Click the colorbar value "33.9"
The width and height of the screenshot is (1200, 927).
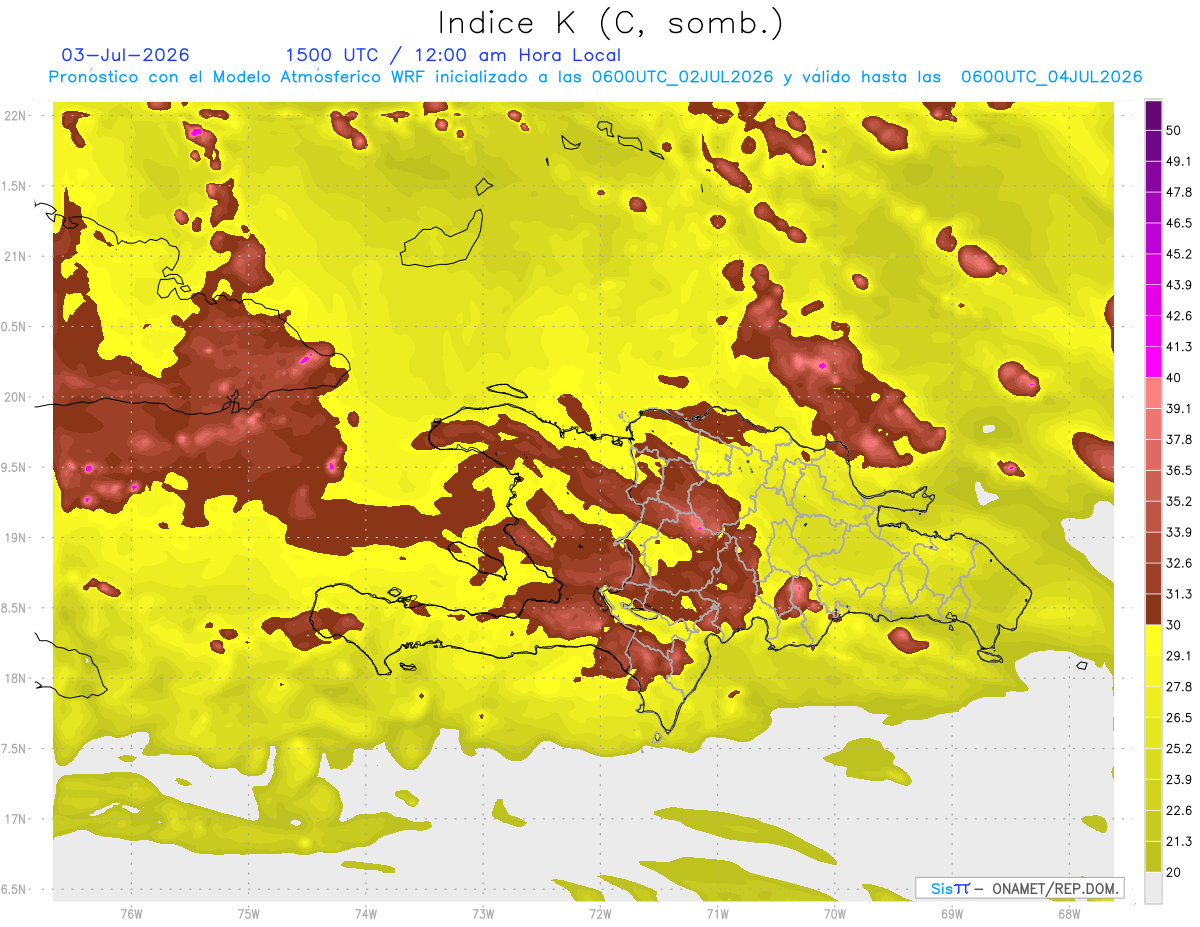pyautogui.click(x=1179, y=532)
